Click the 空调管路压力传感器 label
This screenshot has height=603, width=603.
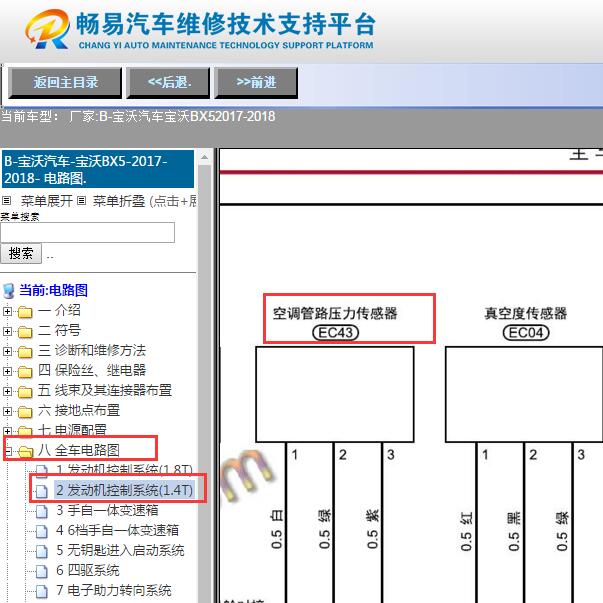335,313
